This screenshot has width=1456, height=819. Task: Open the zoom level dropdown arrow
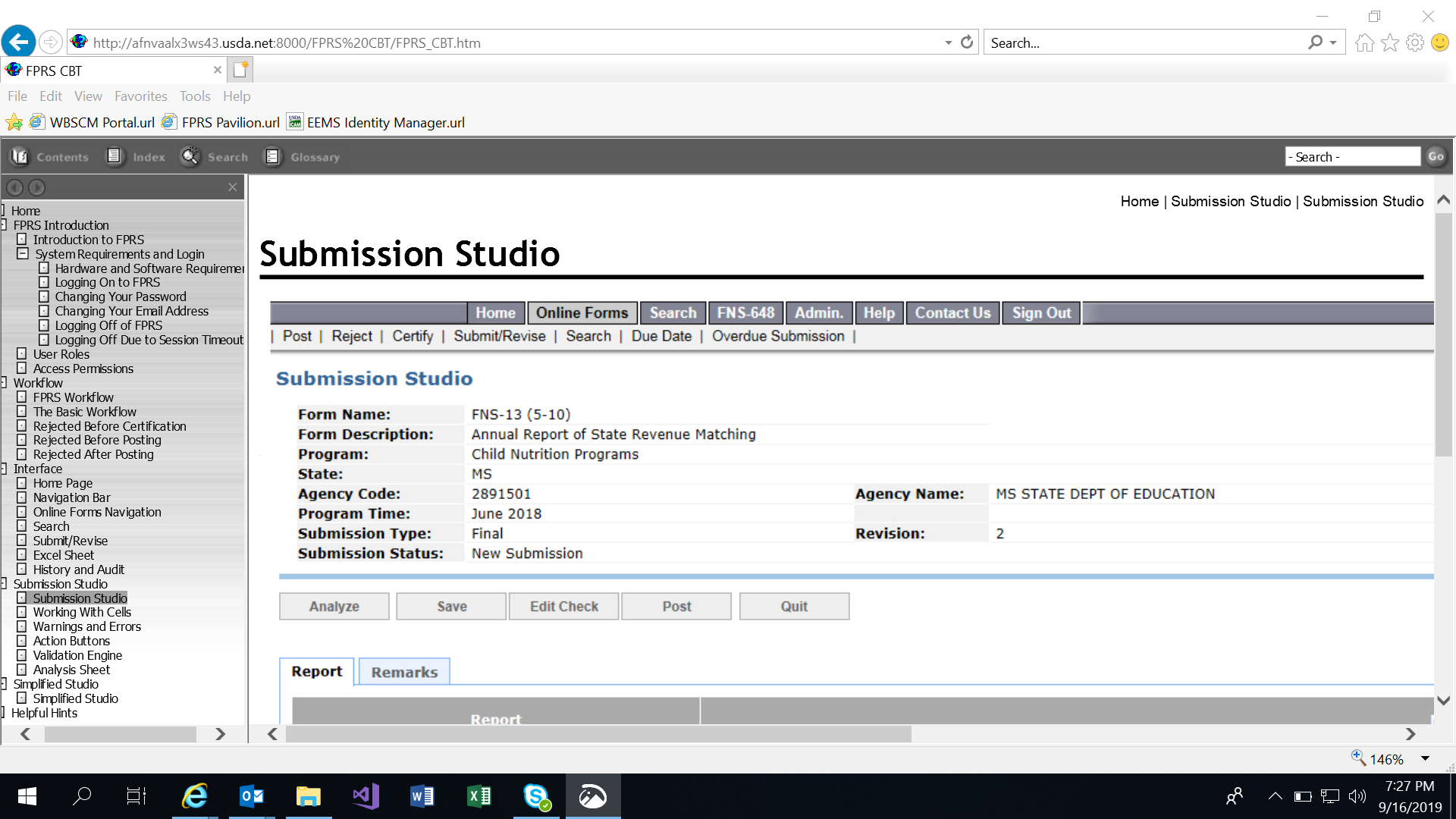click(1425, 759)
